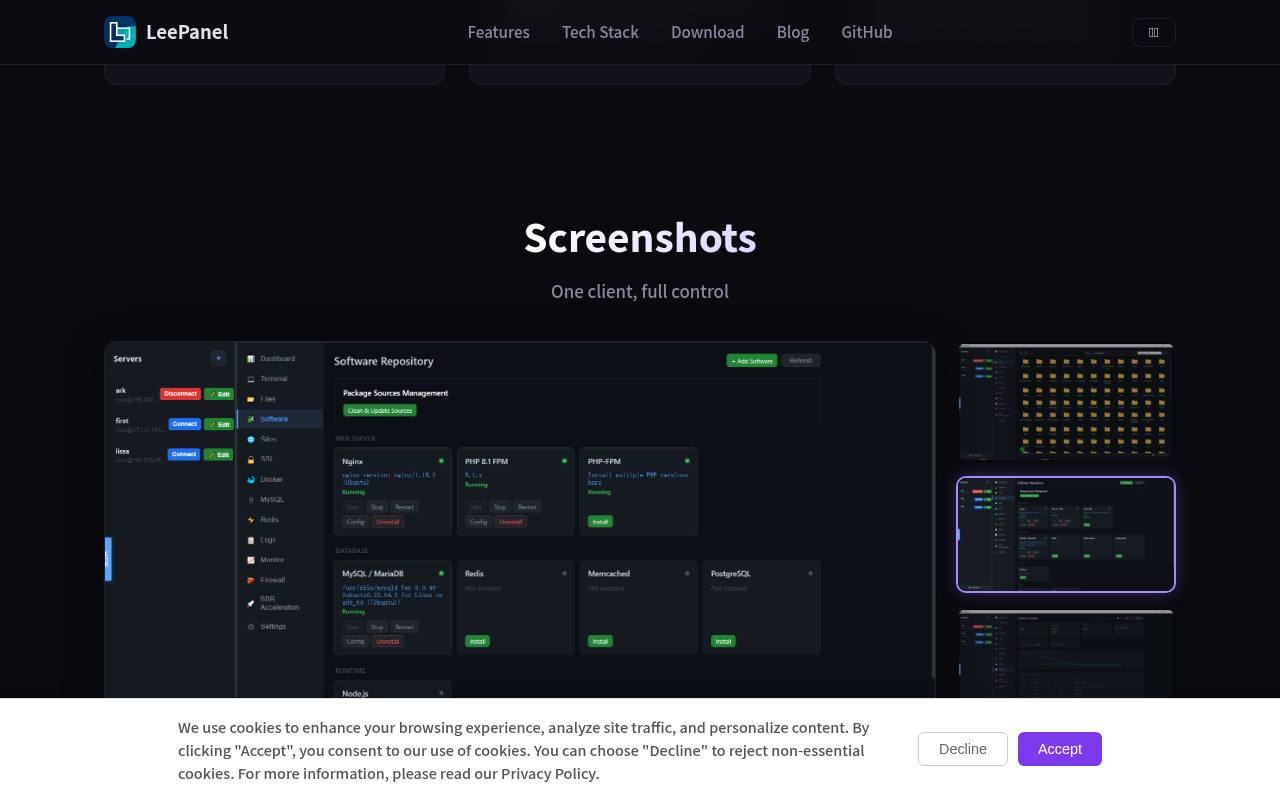Click Uninstall on the Nginx card
Viewport: 1280px width, 800px height.
pyautogui.click(x=388, y=522)
